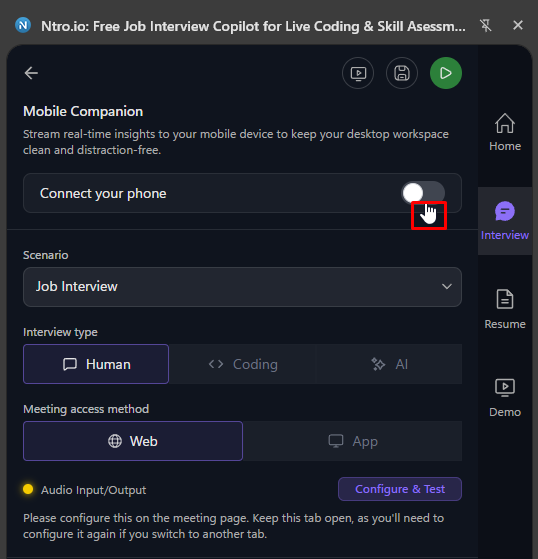Select AI interview type

(389, 364)
